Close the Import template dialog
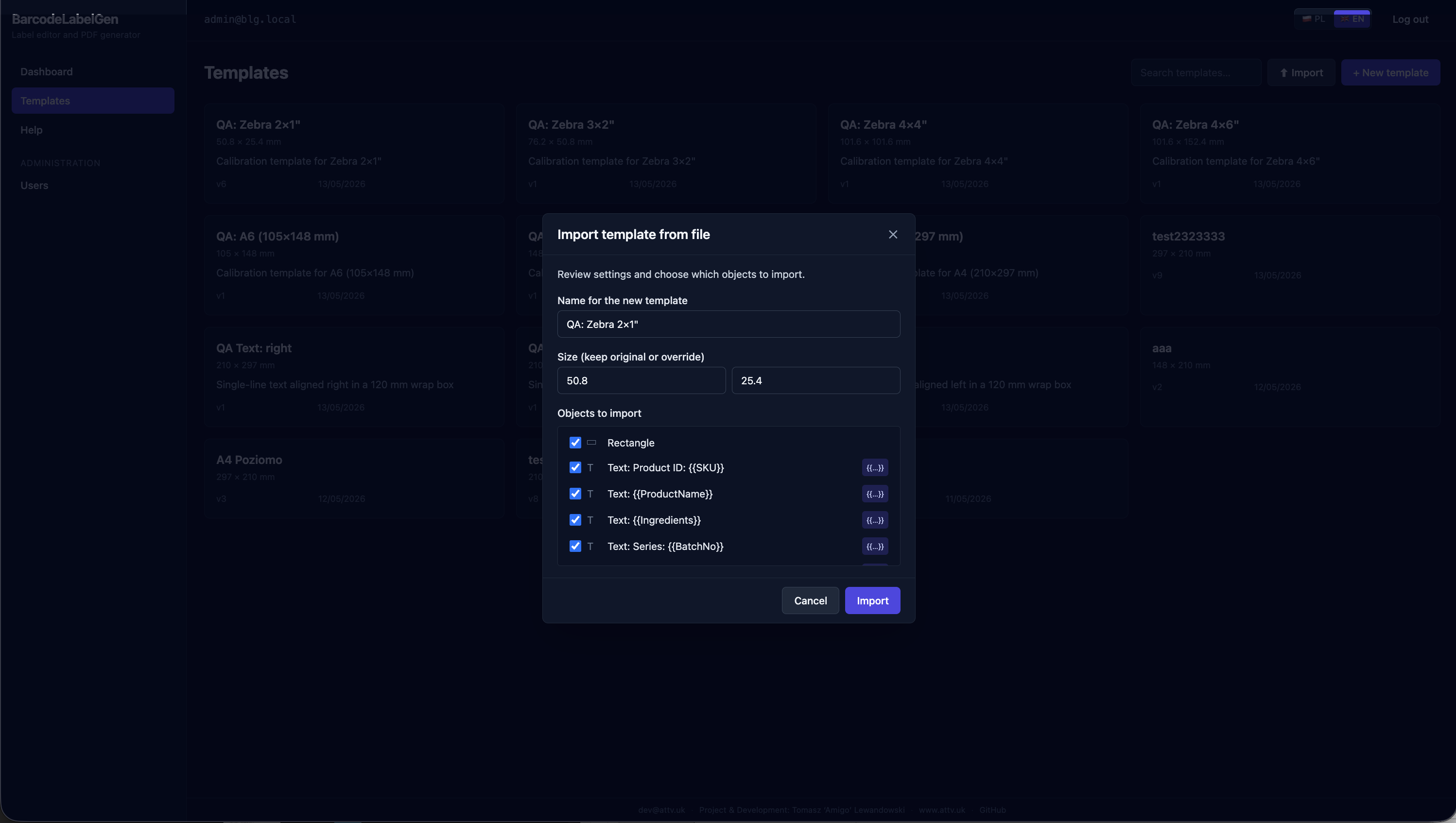 coord(893,235)
